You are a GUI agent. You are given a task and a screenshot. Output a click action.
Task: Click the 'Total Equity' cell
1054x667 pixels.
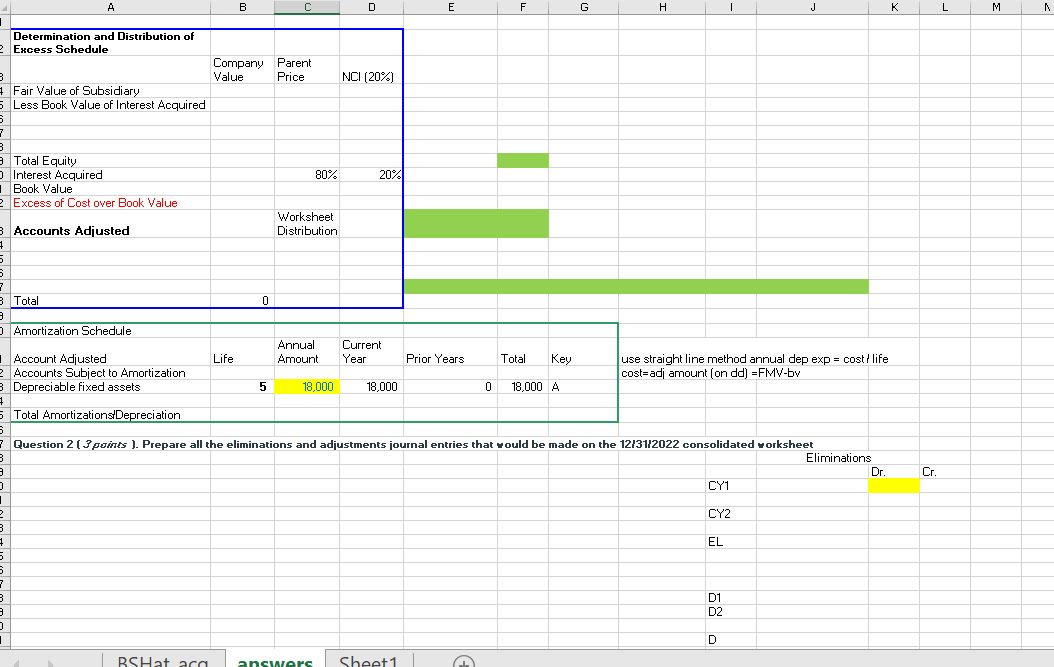111,161
